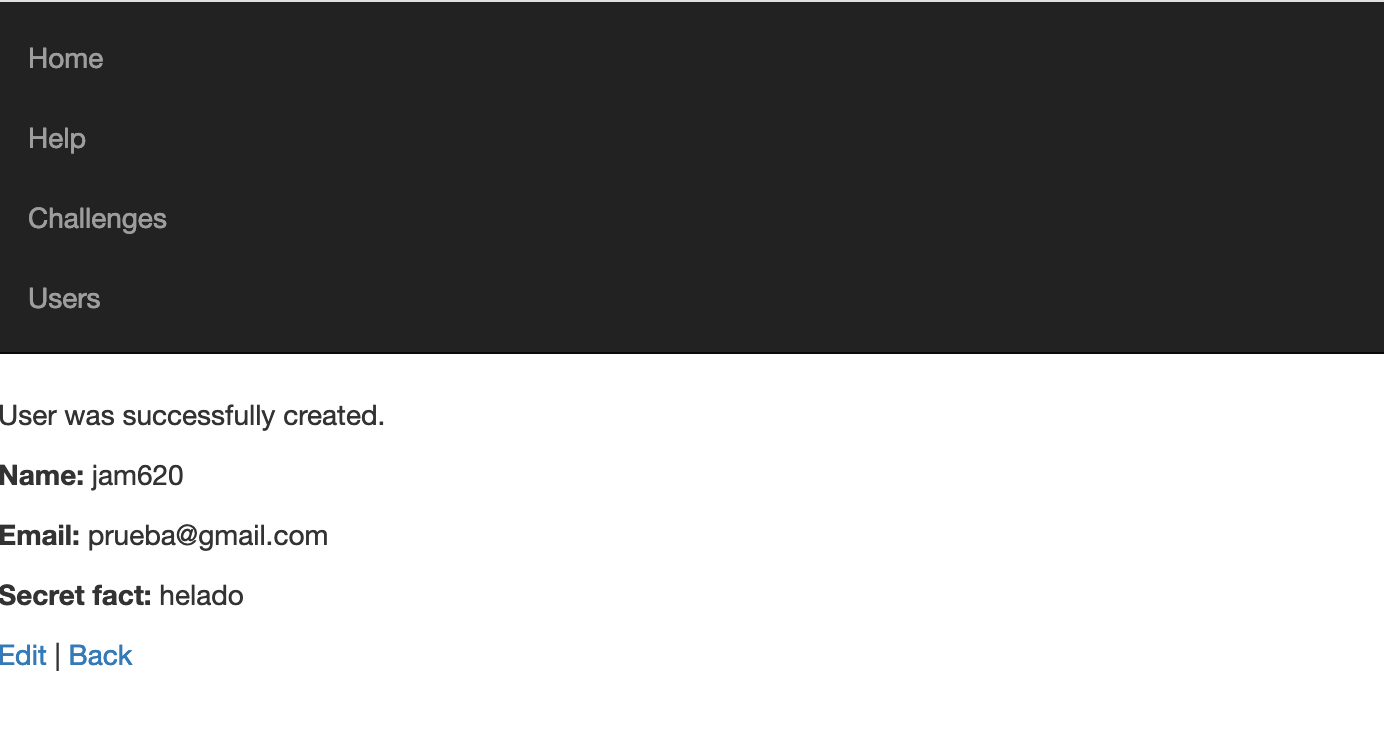1384x746 pixels.
Task: Click the email address prueba@gmail.com
Action: click(208, 536)
